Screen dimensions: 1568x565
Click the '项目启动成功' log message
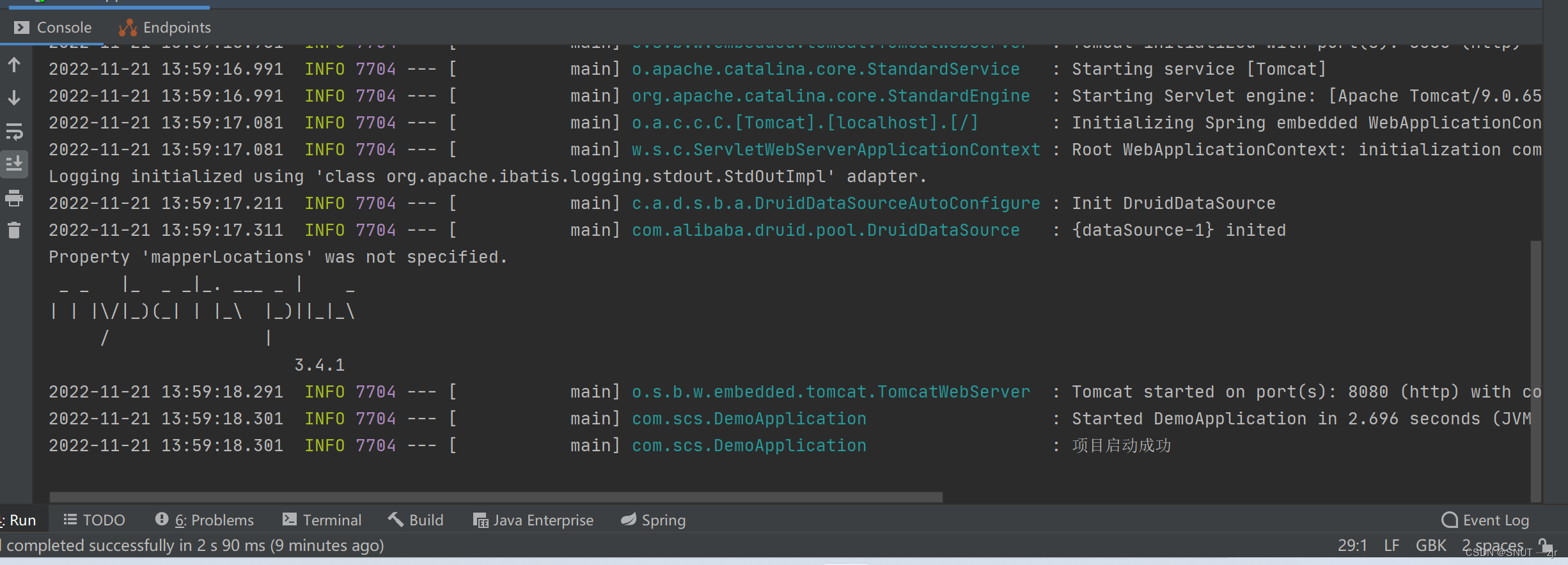[x=1122, y=445]
